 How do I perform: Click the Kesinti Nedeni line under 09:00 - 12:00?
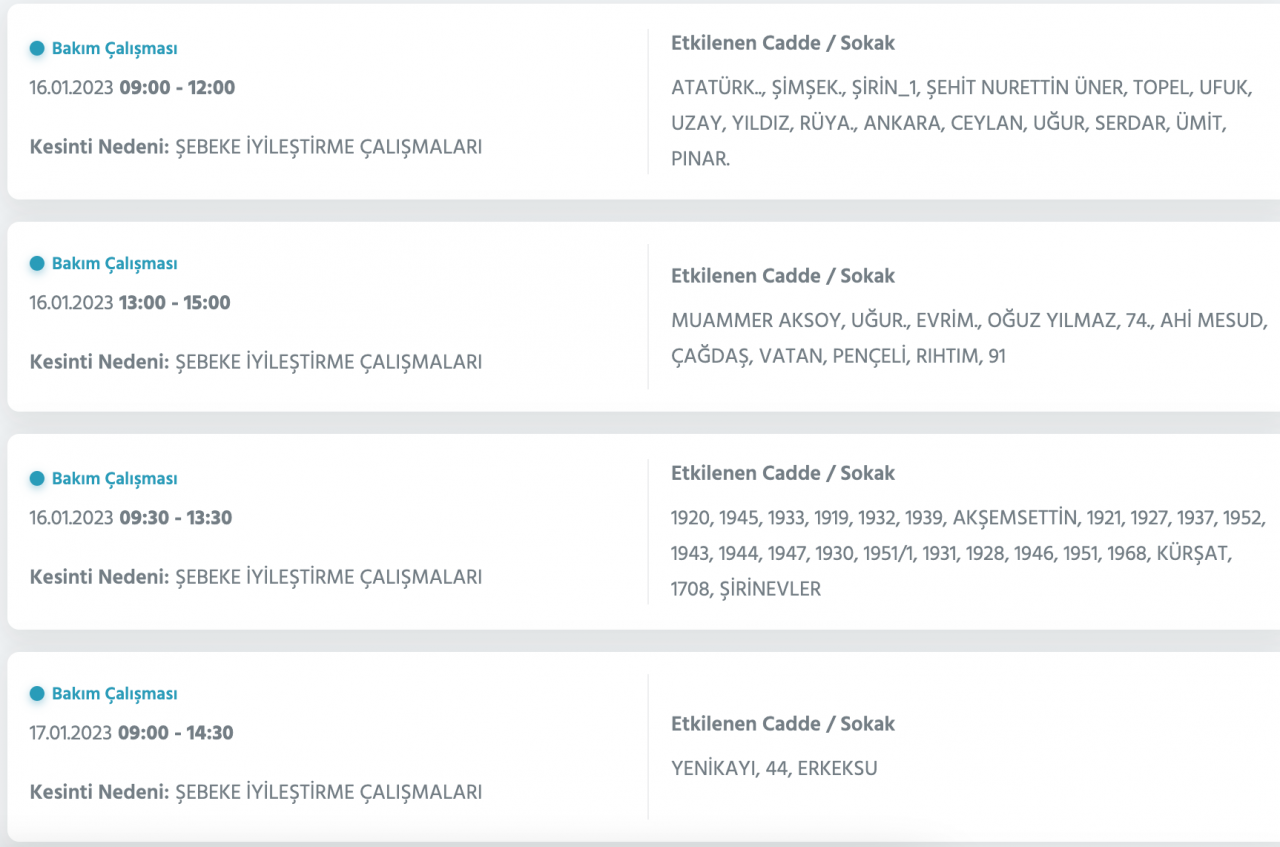pyautogui.click(x=256, y=147)
